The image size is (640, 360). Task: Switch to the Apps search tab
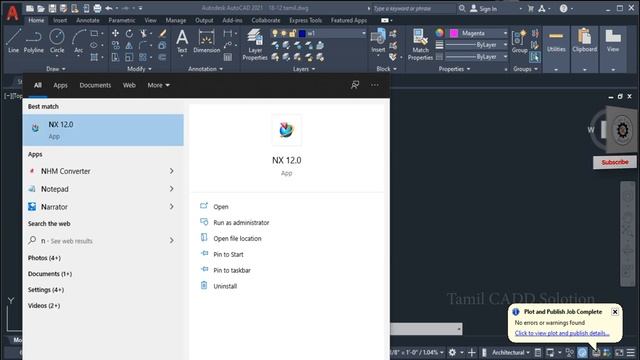point(60,85)
